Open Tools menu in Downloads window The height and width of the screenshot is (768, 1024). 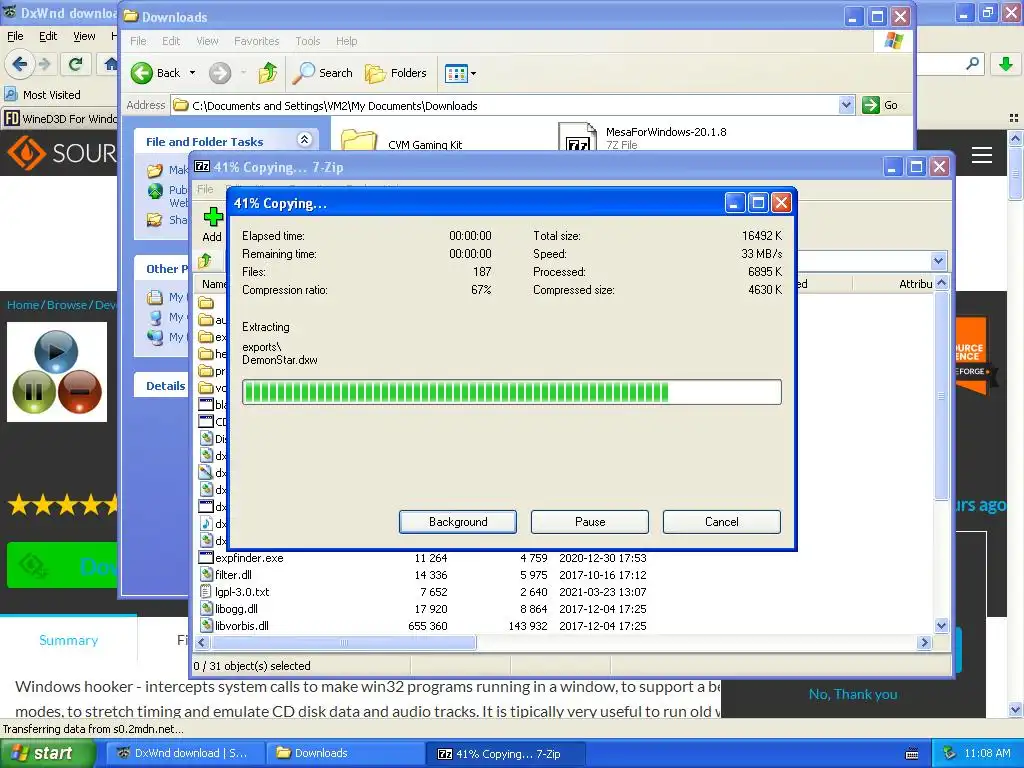coord(308,41)
